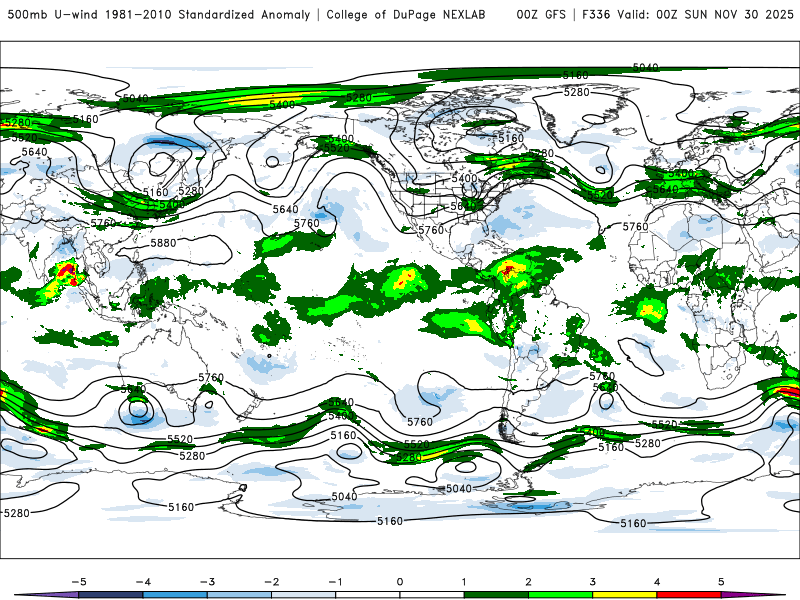Click the light blue -3 to -2 legend swatch
Image resolution: width=800 pixels, height=600 pixels.
pos(239,595)
